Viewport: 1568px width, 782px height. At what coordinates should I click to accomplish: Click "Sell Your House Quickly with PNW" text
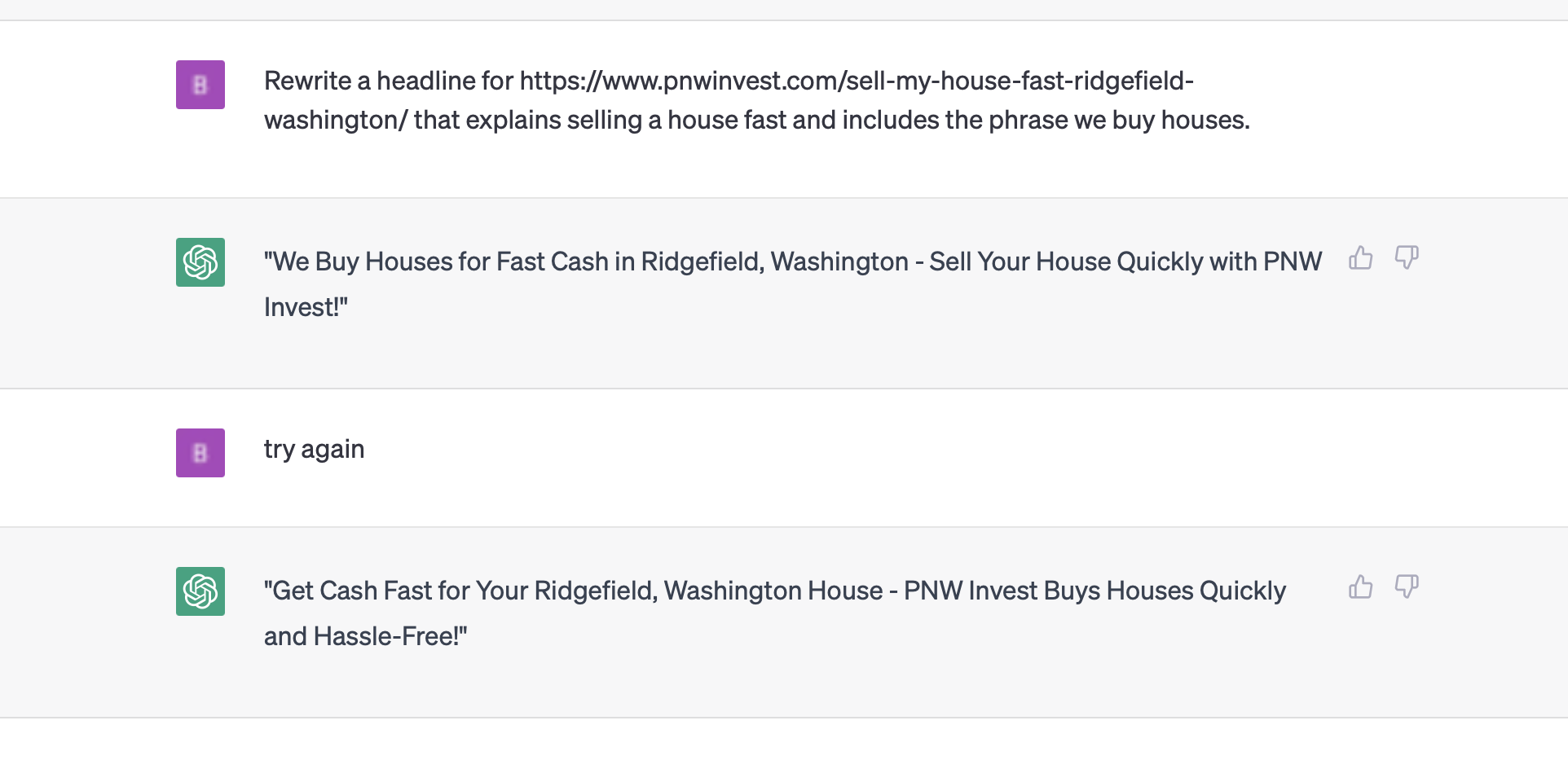[1125, 261]
